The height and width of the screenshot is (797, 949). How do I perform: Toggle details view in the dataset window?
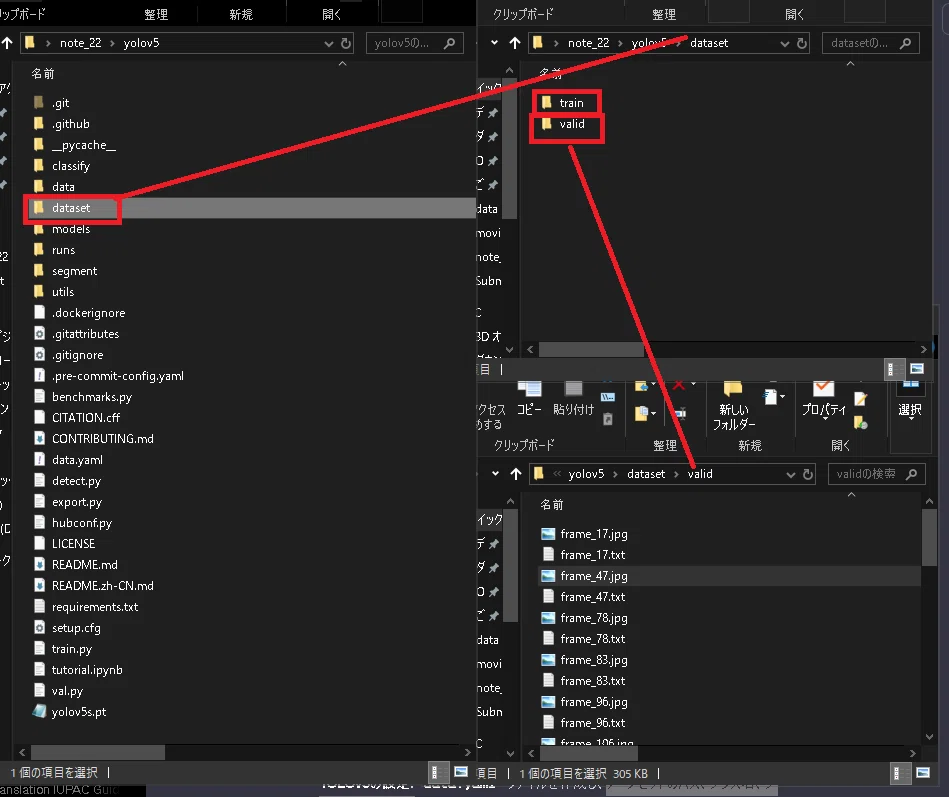(x=890, y=369)
